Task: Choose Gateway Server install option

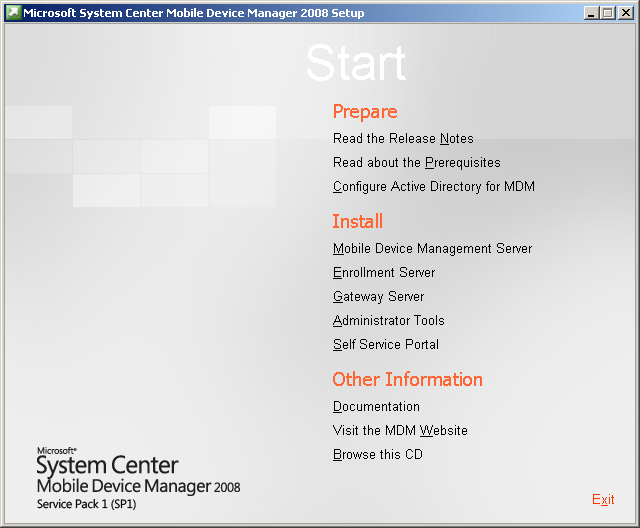Action: coord(378,297)
